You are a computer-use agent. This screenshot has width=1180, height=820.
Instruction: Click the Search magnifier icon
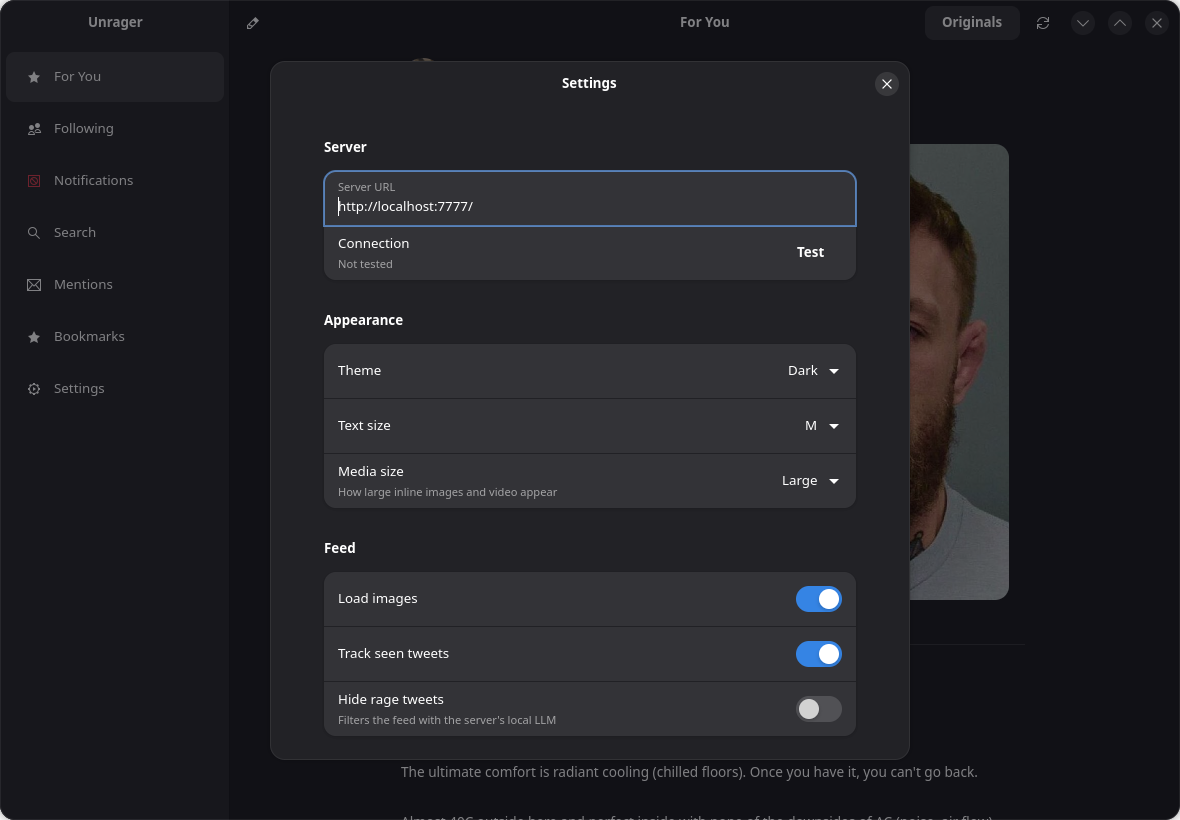click(34, 232)
